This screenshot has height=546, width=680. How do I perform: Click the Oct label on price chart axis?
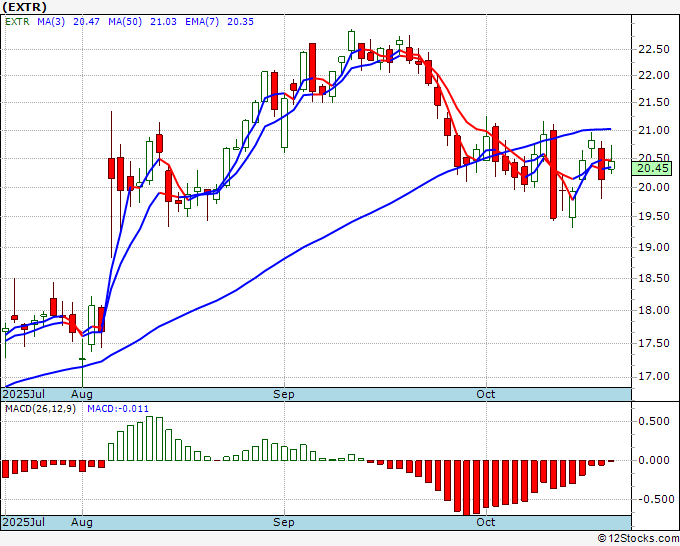(x=486, y=394)
